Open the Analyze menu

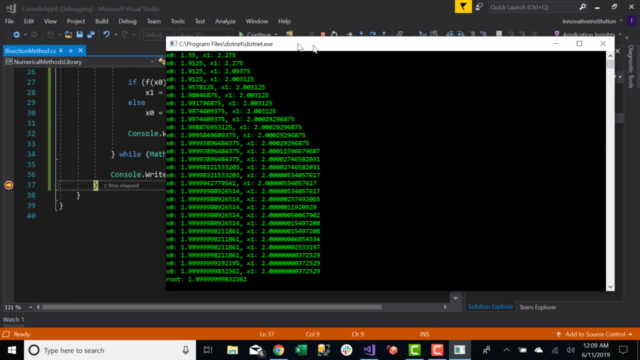click(225, 21)
